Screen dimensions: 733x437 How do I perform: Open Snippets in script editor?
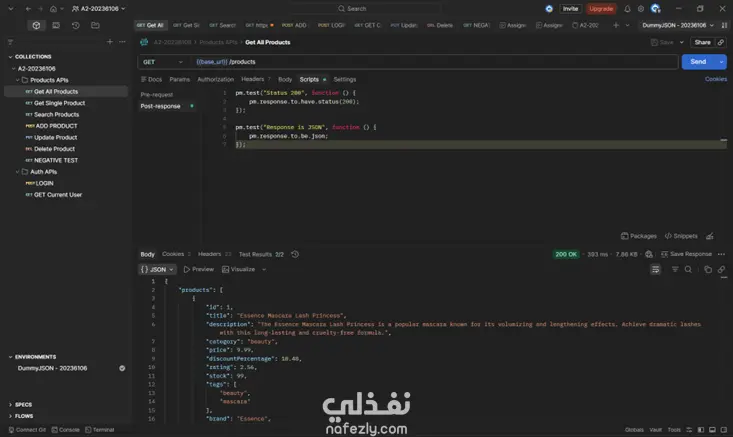click(x=681, y=236)
